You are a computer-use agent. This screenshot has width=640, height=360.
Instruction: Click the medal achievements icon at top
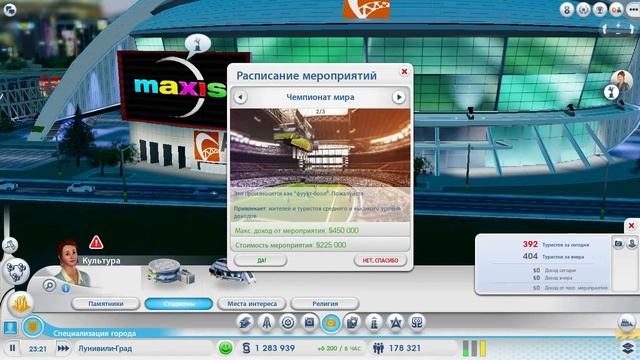567,9
